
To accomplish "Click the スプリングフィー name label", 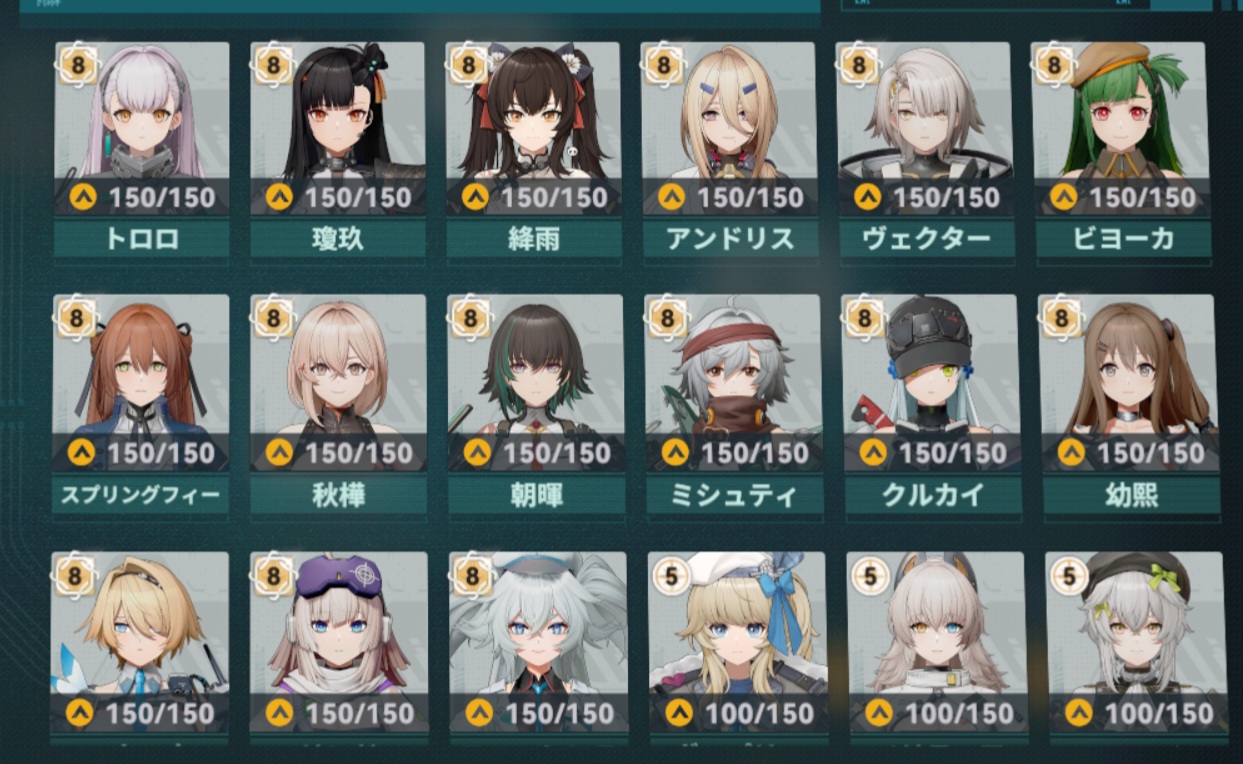I will point(141,495).
